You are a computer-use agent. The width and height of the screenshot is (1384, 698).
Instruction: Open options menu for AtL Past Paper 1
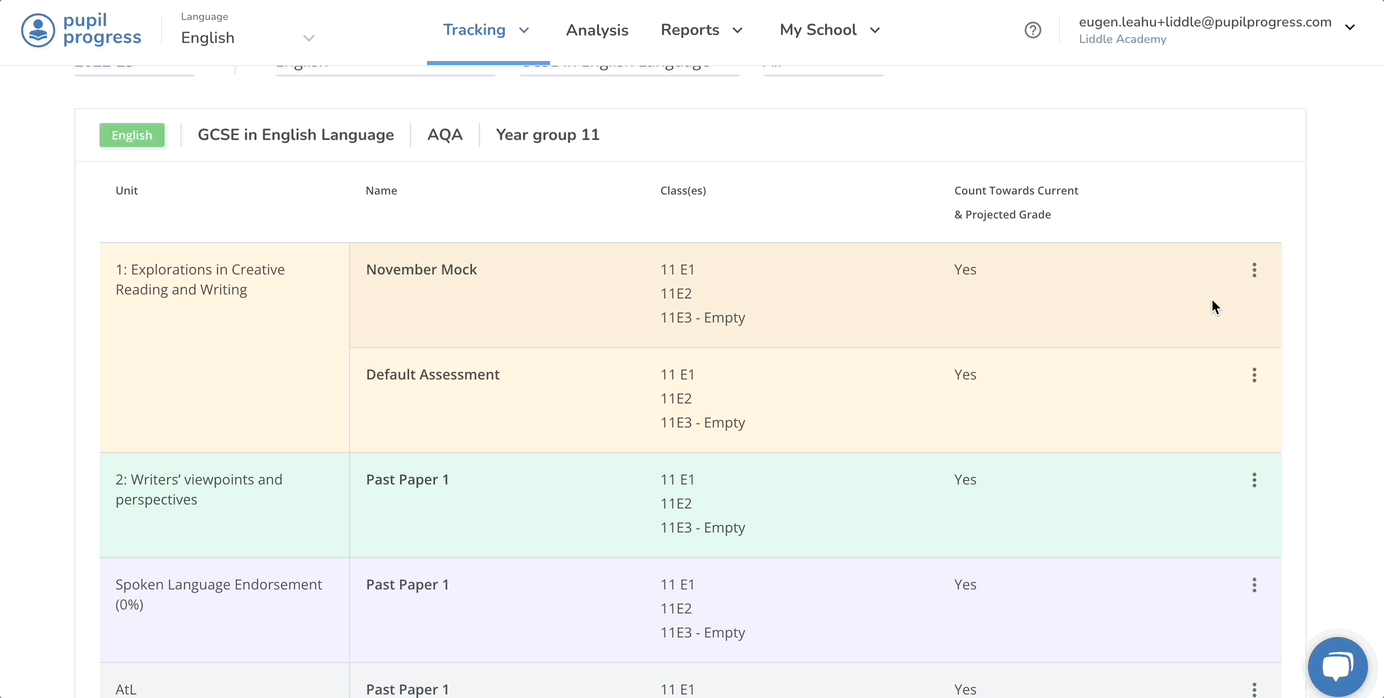[x=1254, y=689]
